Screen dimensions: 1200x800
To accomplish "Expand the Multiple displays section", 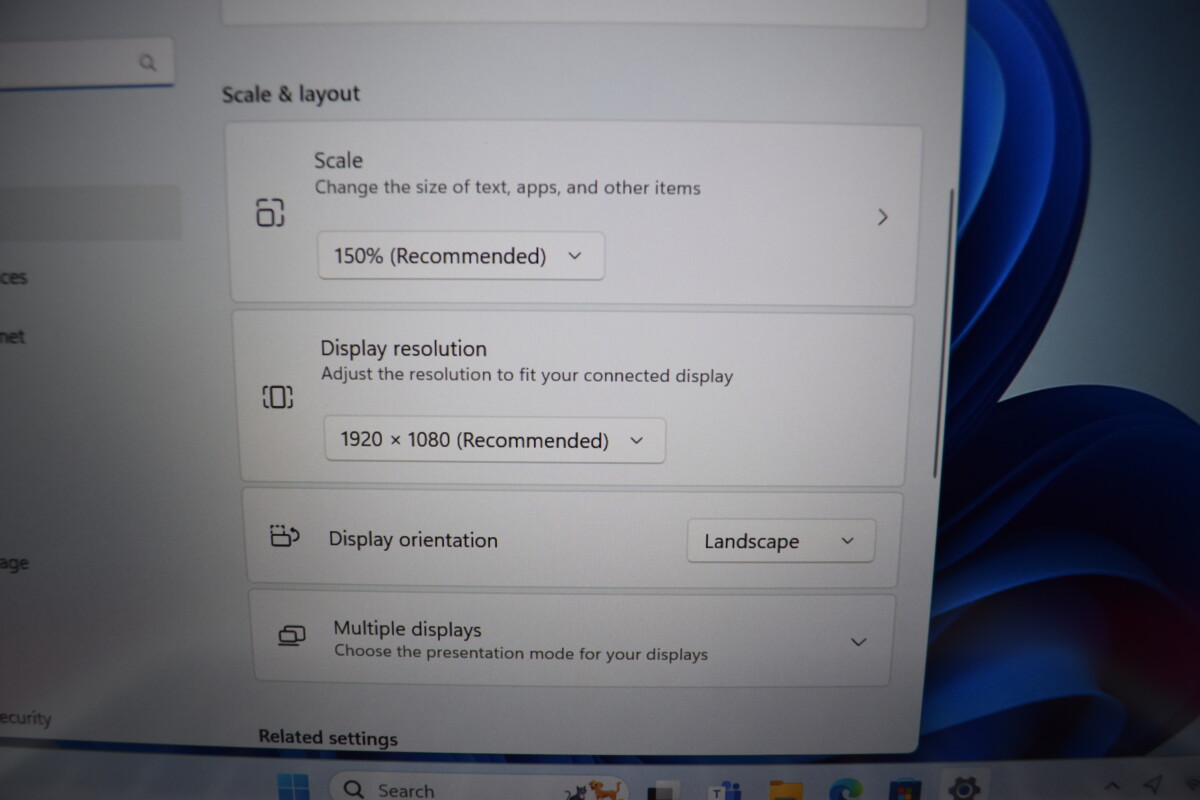I will (858, 642).
